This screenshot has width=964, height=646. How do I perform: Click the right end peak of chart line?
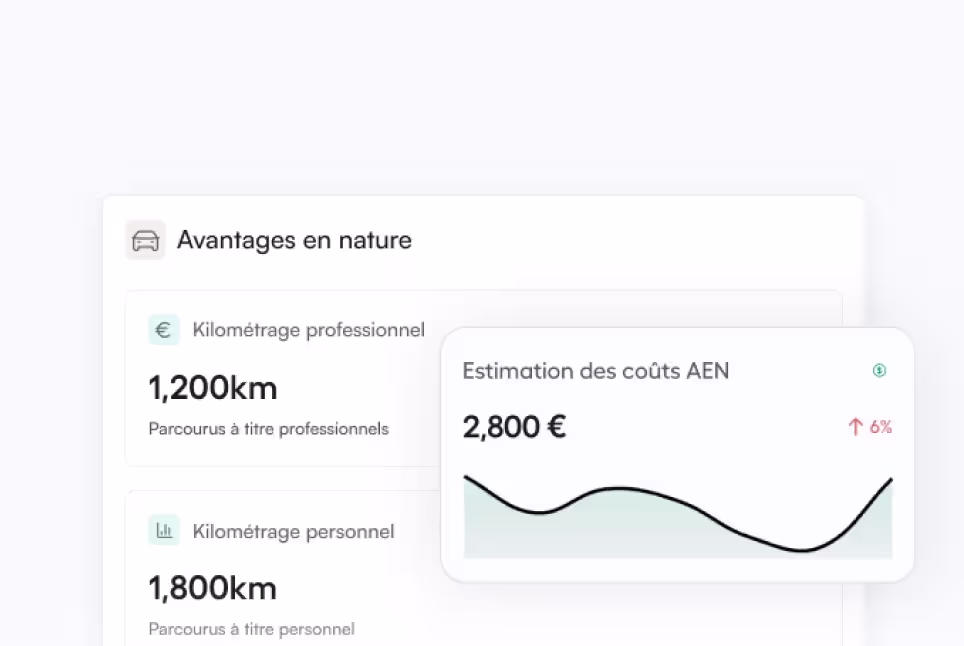[890, 481]
